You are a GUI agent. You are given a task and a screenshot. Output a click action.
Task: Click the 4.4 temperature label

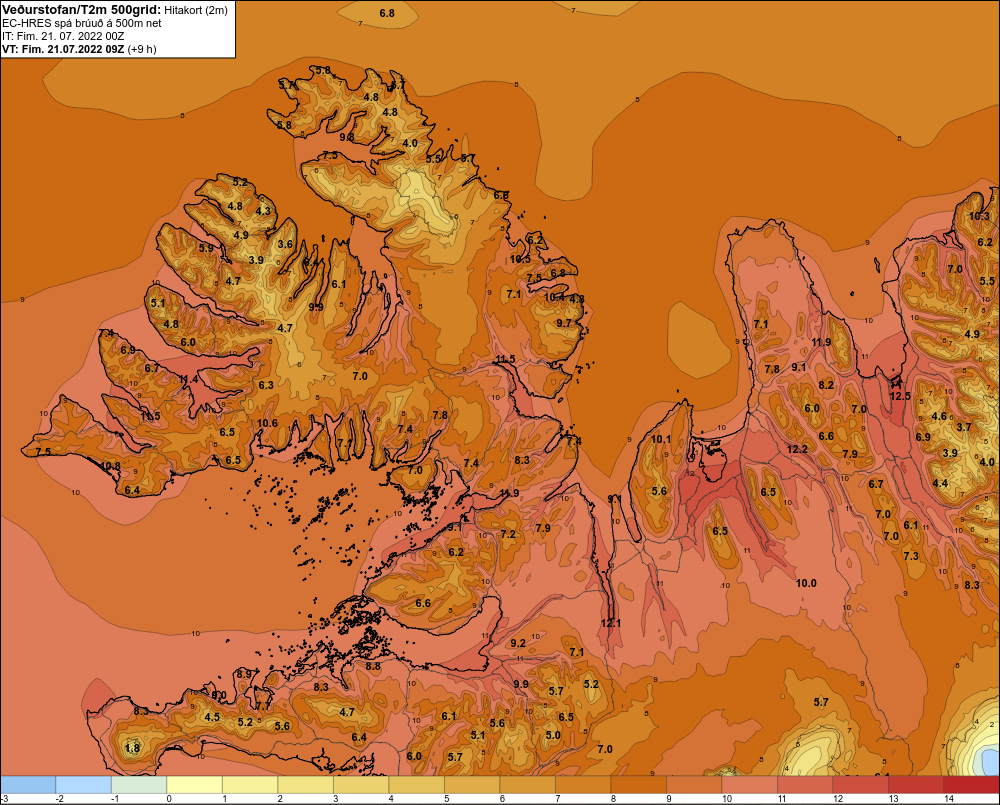940,483
